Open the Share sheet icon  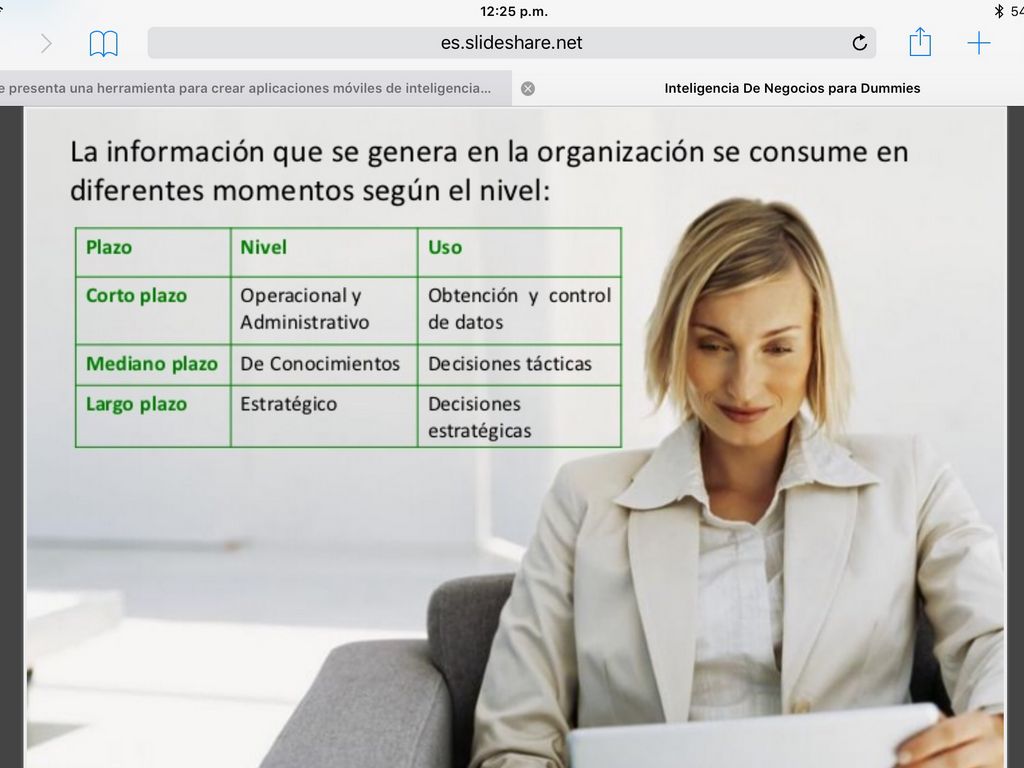920,43
